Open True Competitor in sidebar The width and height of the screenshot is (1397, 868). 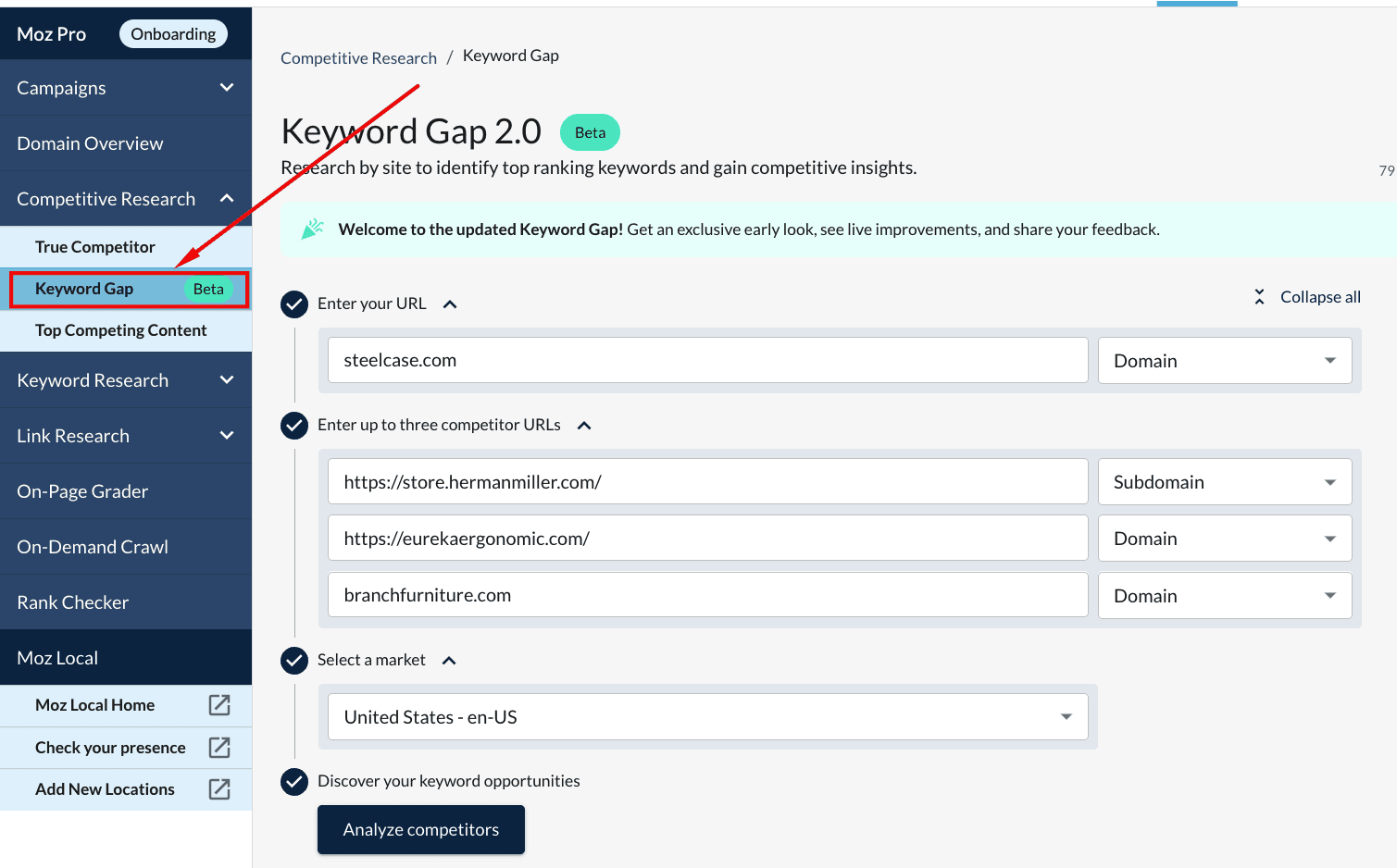coord(95,247)
